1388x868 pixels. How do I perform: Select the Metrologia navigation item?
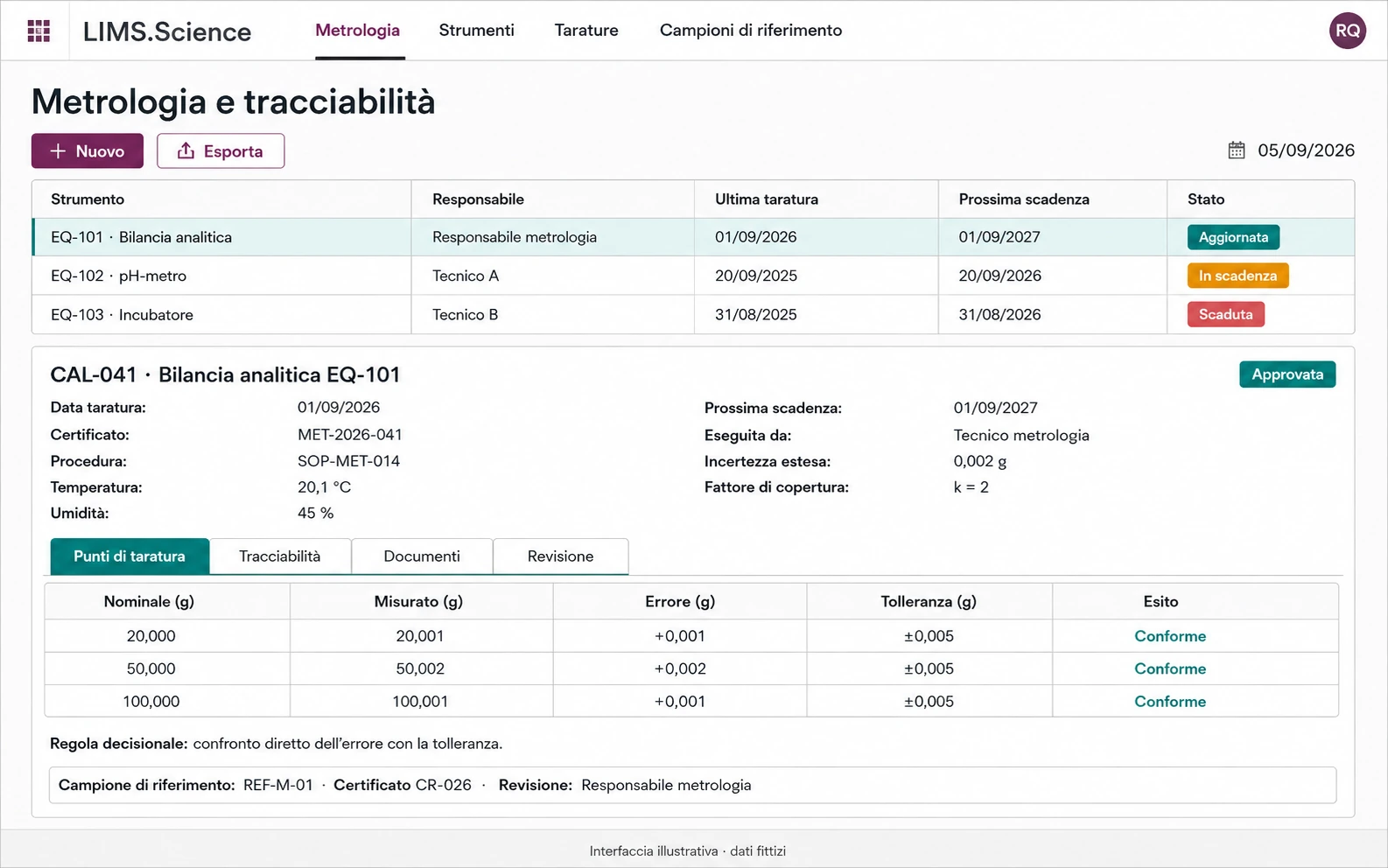tap(357, 31)
